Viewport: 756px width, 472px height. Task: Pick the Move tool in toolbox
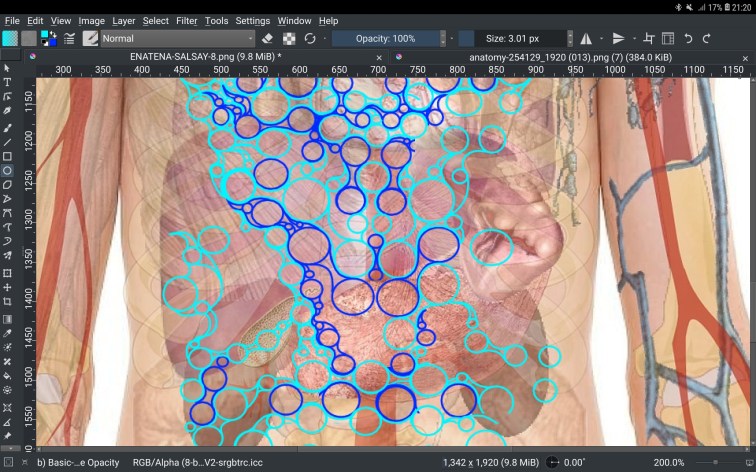(x=7, y=287)
